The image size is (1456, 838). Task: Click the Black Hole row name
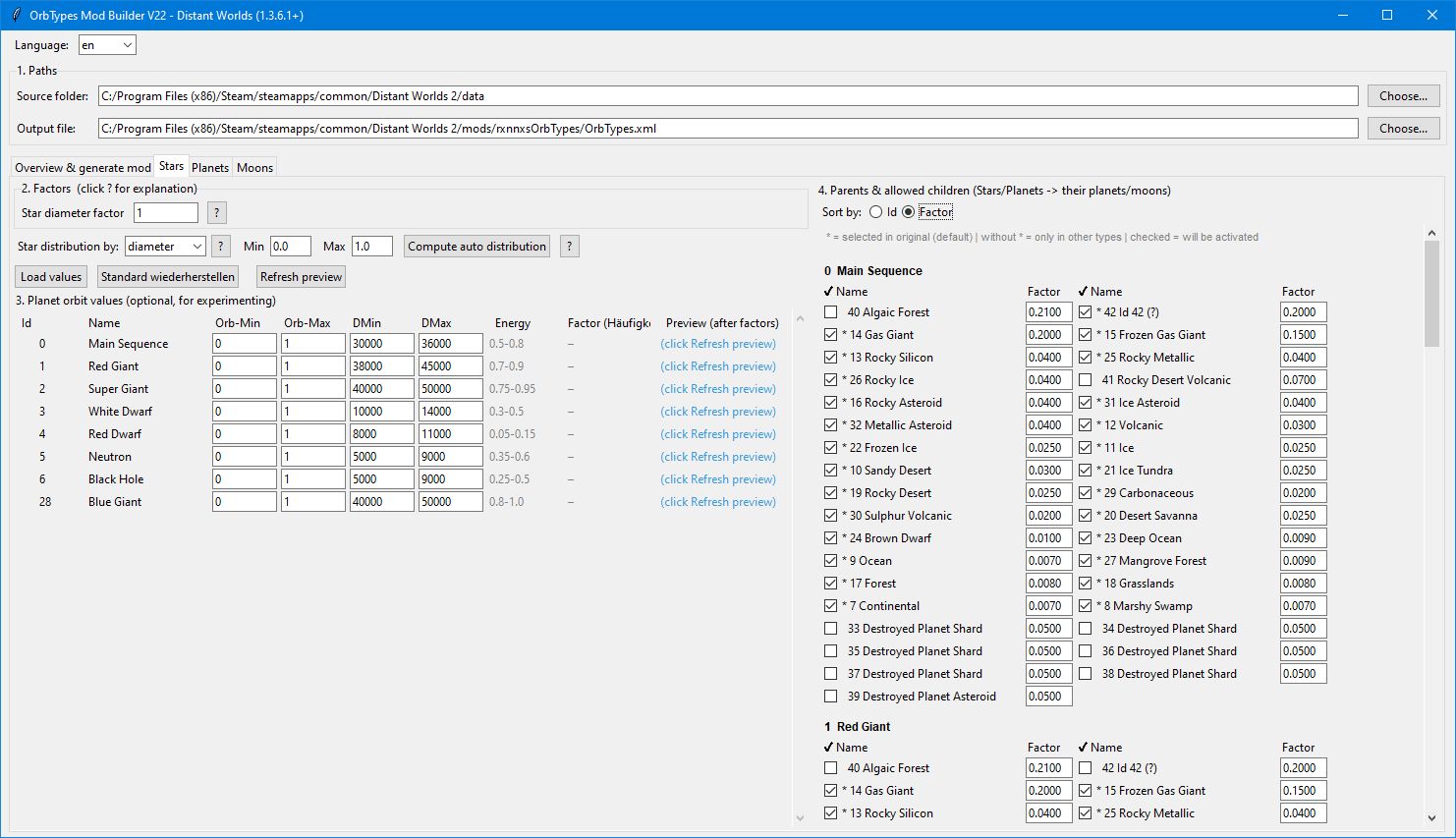pyautogui.click(x=116, y=479)
